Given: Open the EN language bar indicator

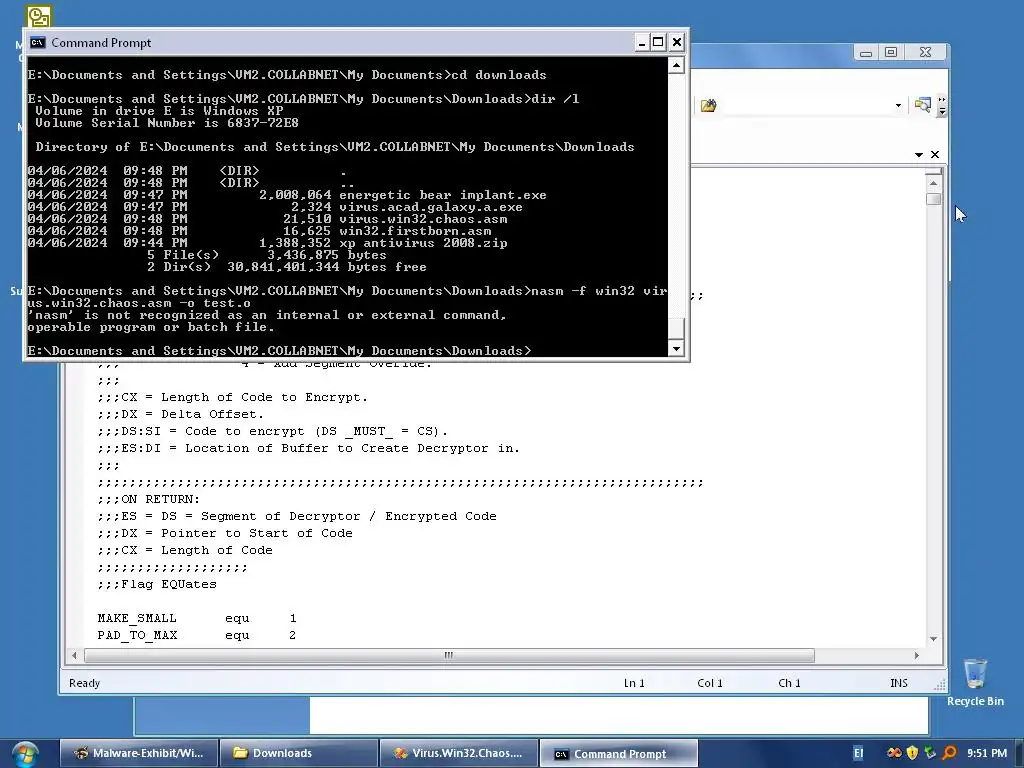Looking at the screenshot, I should 858,753.
